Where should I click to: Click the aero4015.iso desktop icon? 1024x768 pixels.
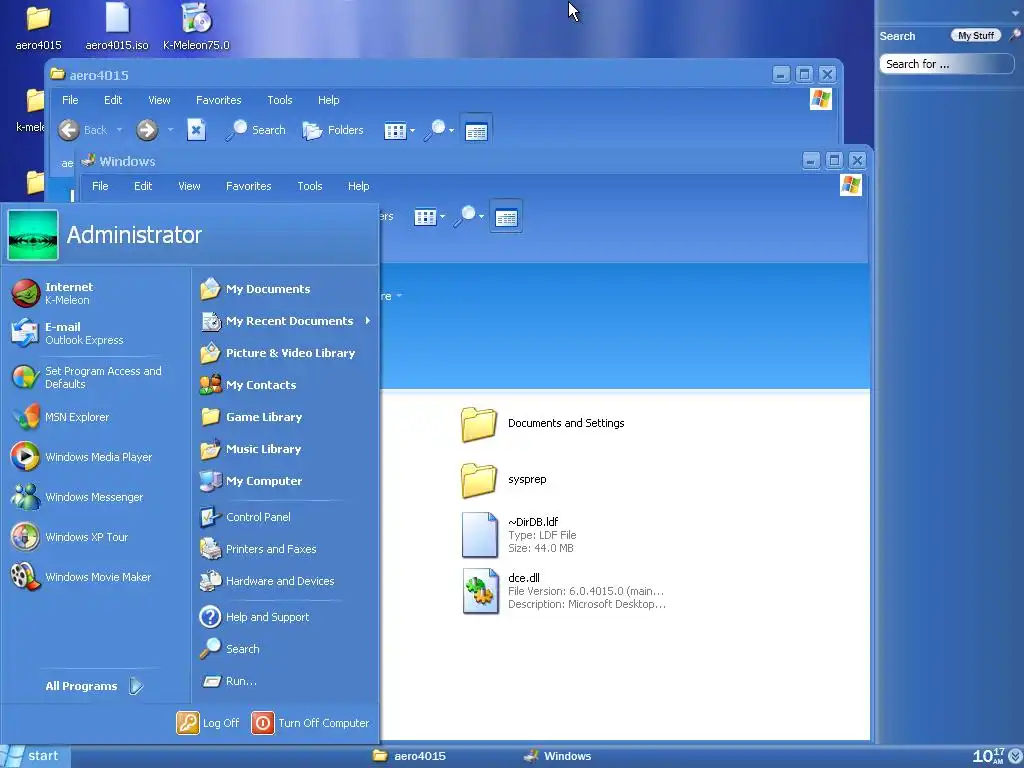click(117, 26)
